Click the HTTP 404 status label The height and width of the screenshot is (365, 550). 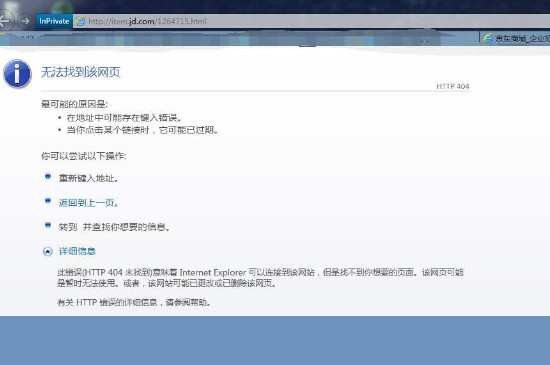(x=452, y=86)
